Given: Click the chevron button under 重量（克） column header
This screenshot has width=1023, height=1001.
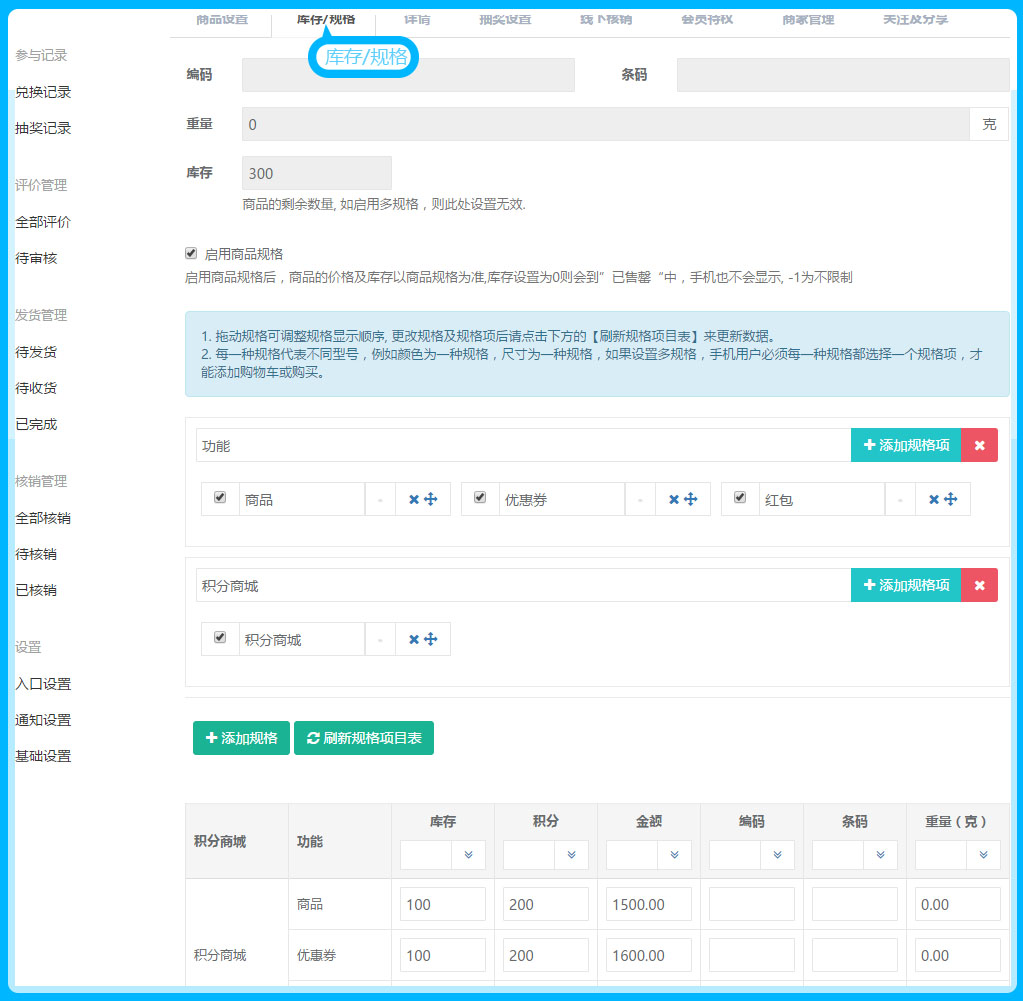Looking at the screenshot, I should pyautogui.click(x=983, y=855).
